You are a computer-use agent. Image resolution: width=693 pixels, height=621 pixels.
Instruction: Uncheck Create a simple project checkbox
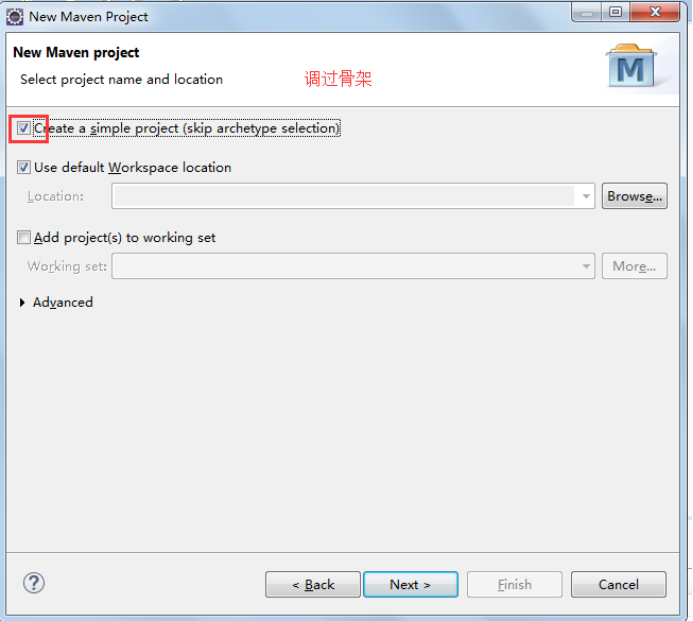pyautogui.click(x=23, y=128)
